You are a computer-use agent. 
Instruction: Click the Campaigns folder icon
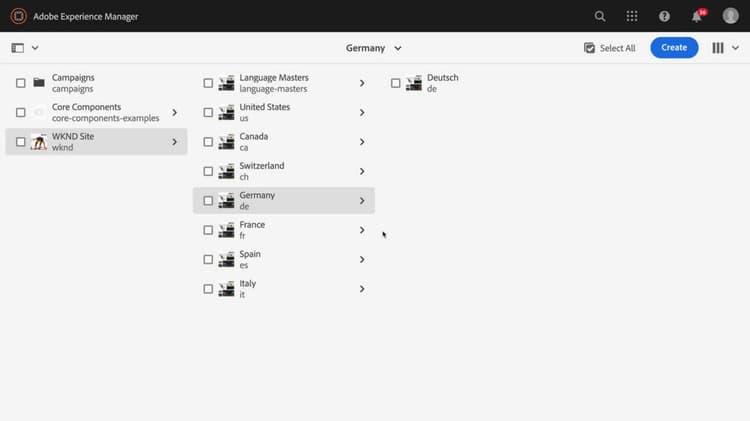pos(39,83)
